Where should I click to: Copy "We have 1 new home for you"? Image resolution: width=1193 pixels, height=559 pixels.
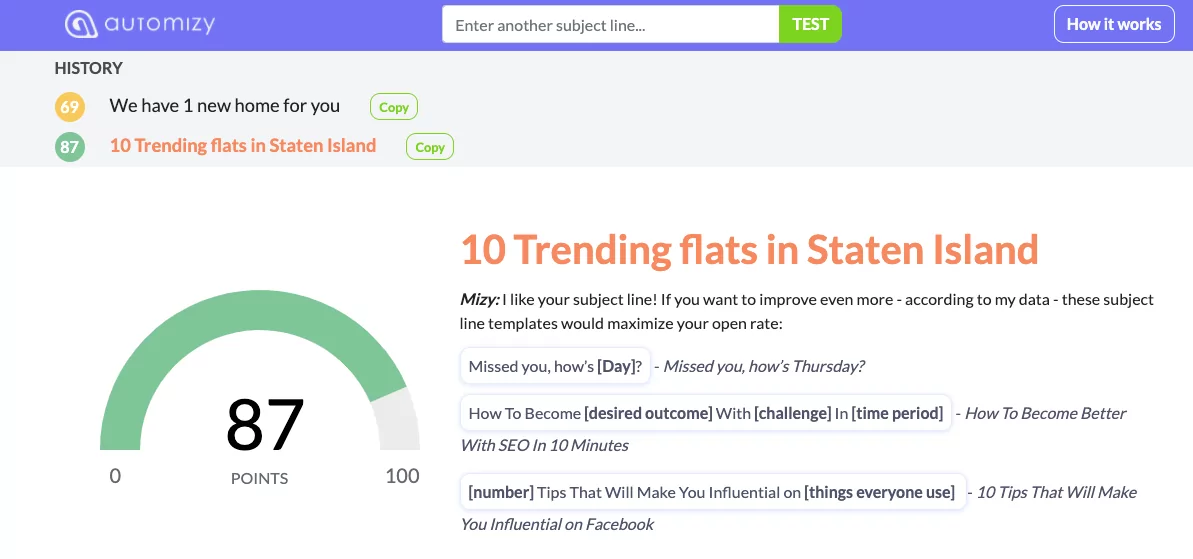click(x=393, y=107)
